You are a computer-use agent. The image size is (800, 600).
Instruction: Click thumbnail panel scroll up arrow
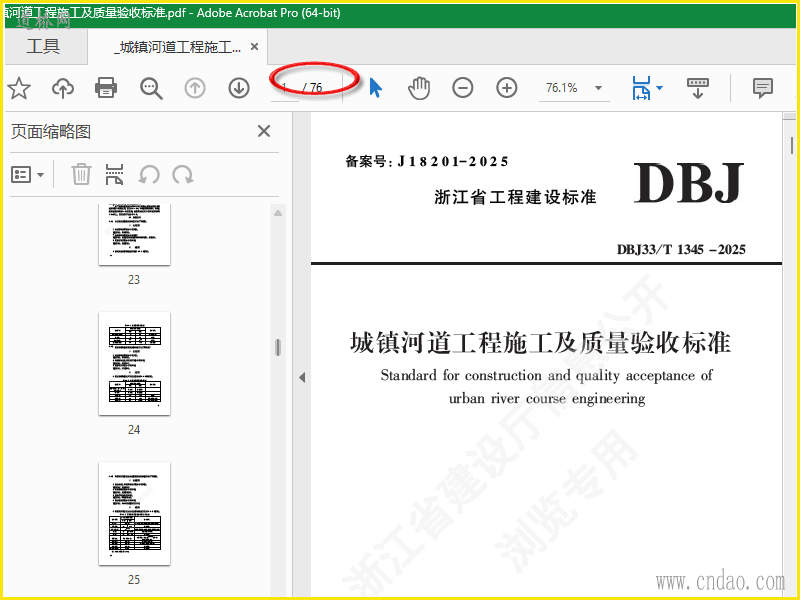click(x=278, y=213)
